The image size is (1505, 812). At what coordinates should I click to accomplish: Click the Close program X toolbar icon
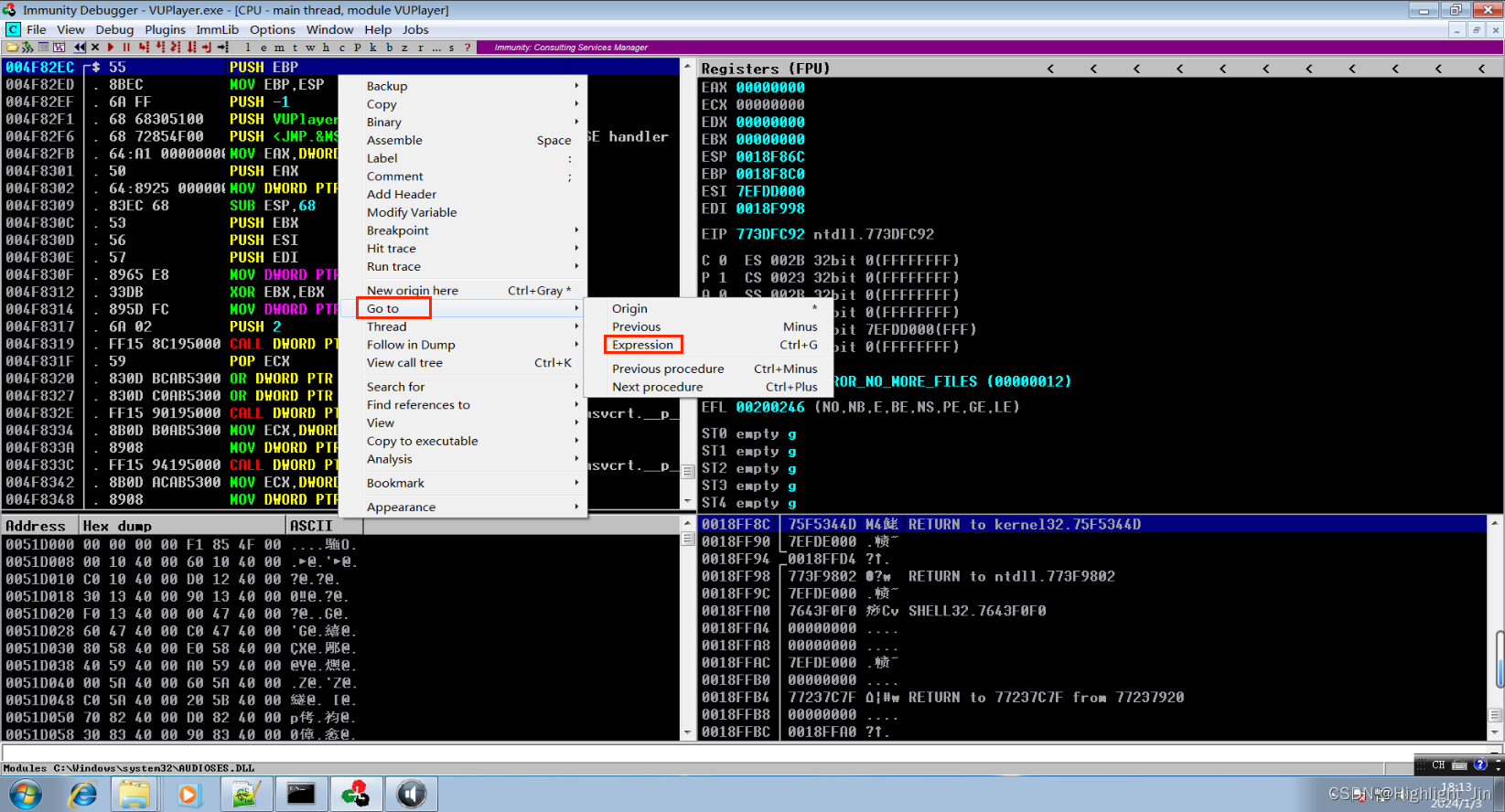coord(95,47)
